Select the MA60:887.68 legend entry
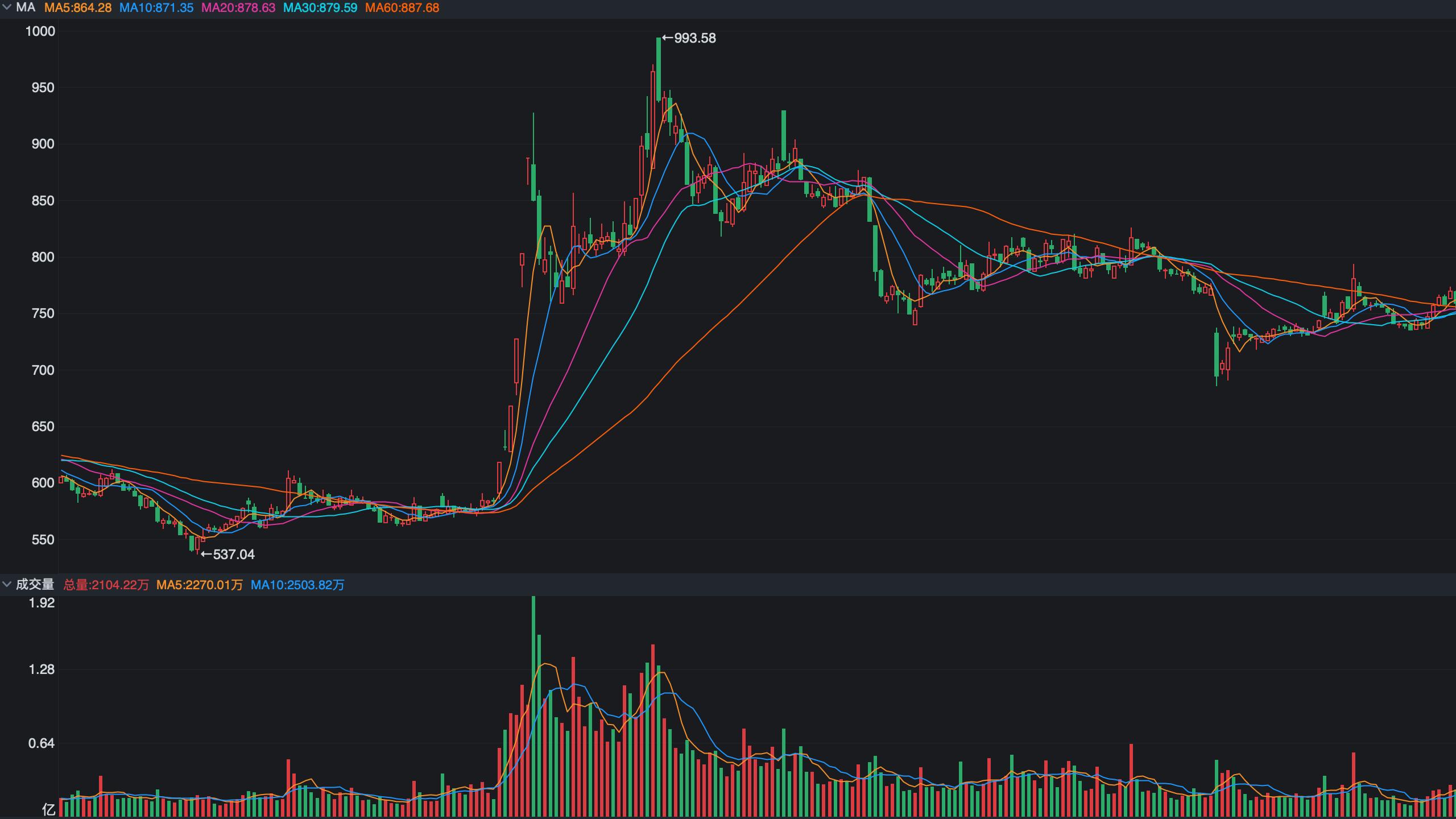The width and height of the screenshot is (1456, 819). pyautogui.click(x=402, y=8)
